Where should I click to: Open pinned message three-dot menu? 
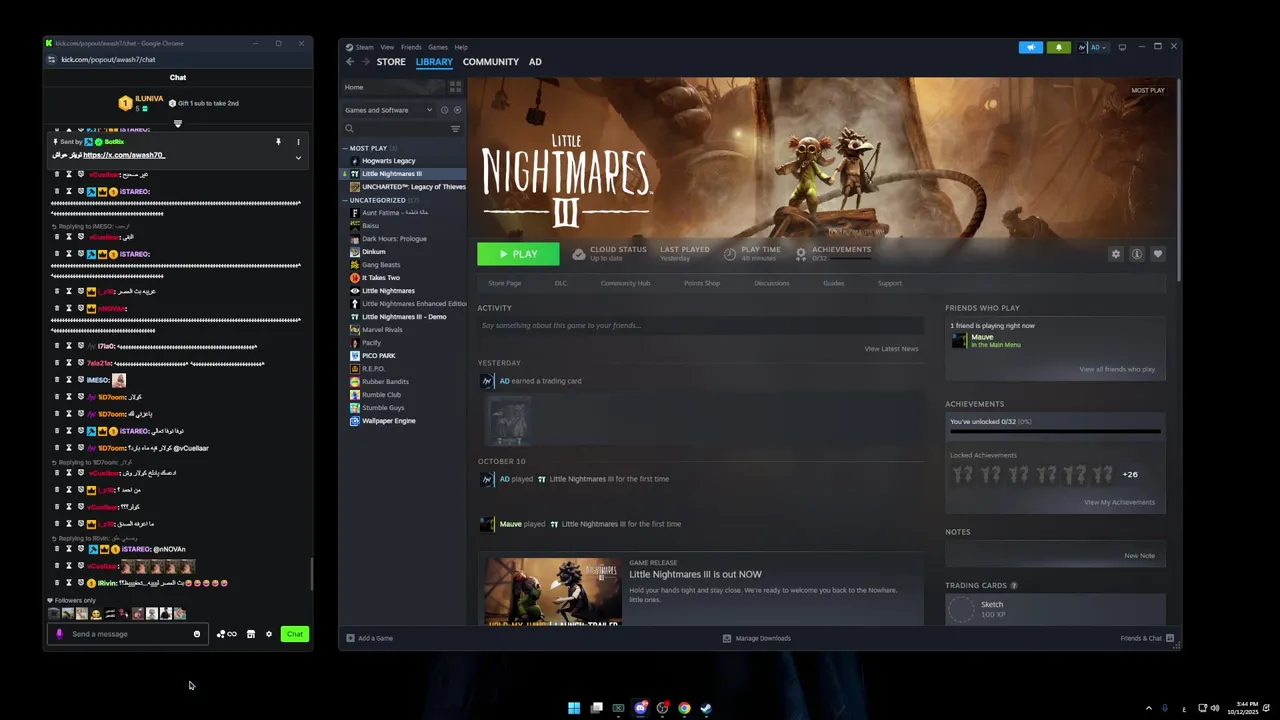point(298,142)
